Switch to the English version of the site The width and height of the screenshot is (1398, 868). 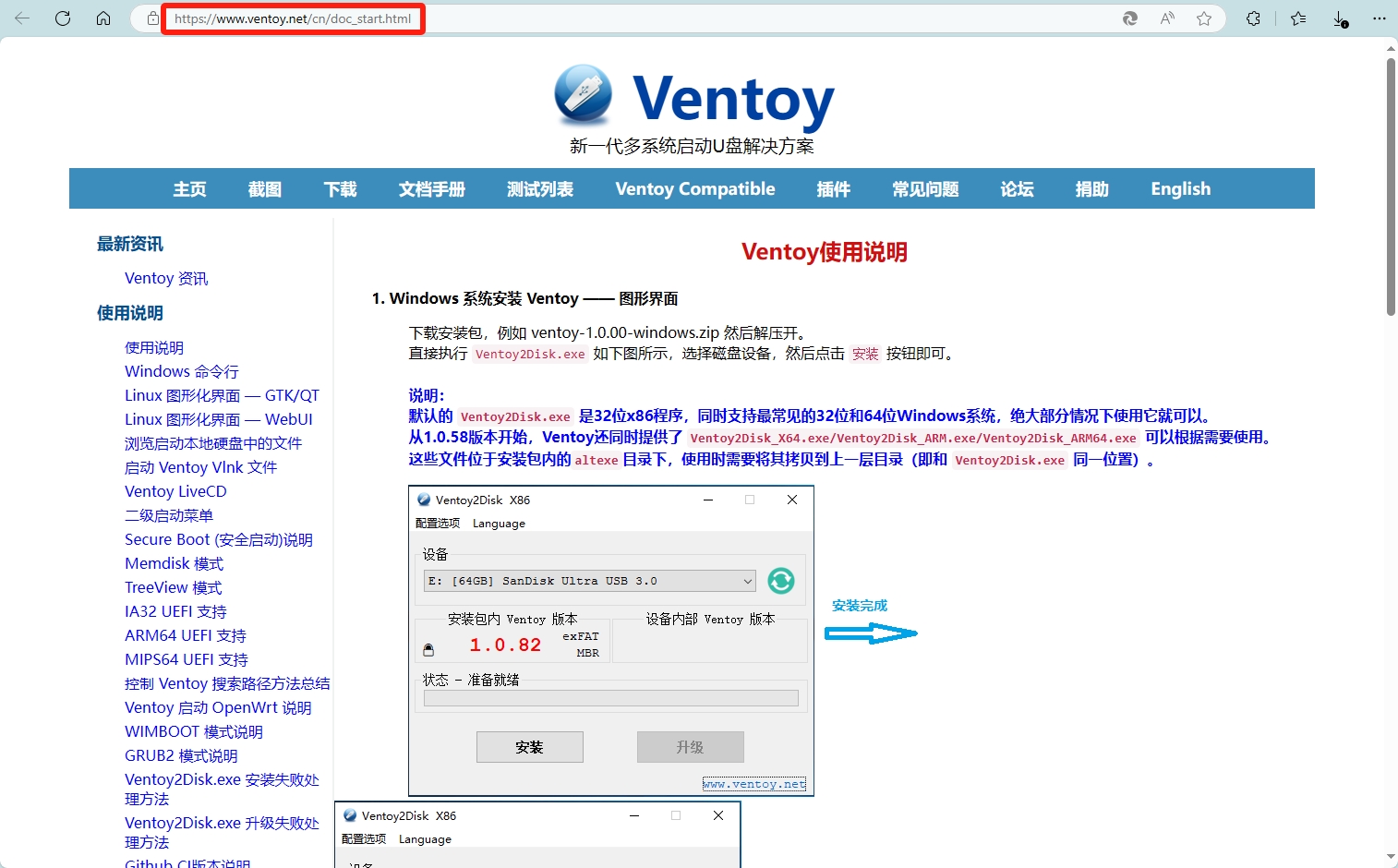pyautogui.click(x=1179, y=188)
